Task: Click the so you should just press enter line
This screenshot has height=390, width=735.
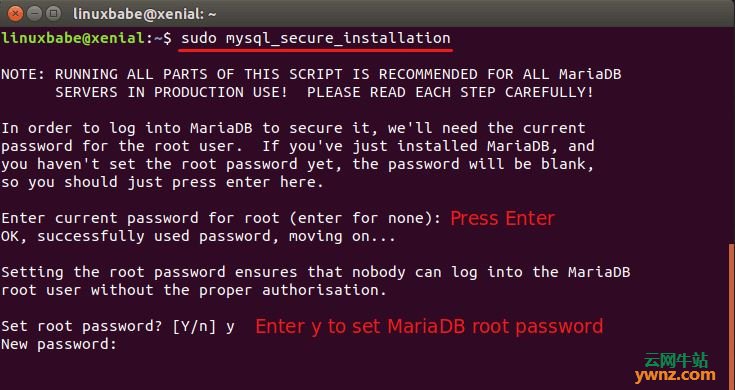Action: pos(162,182)
